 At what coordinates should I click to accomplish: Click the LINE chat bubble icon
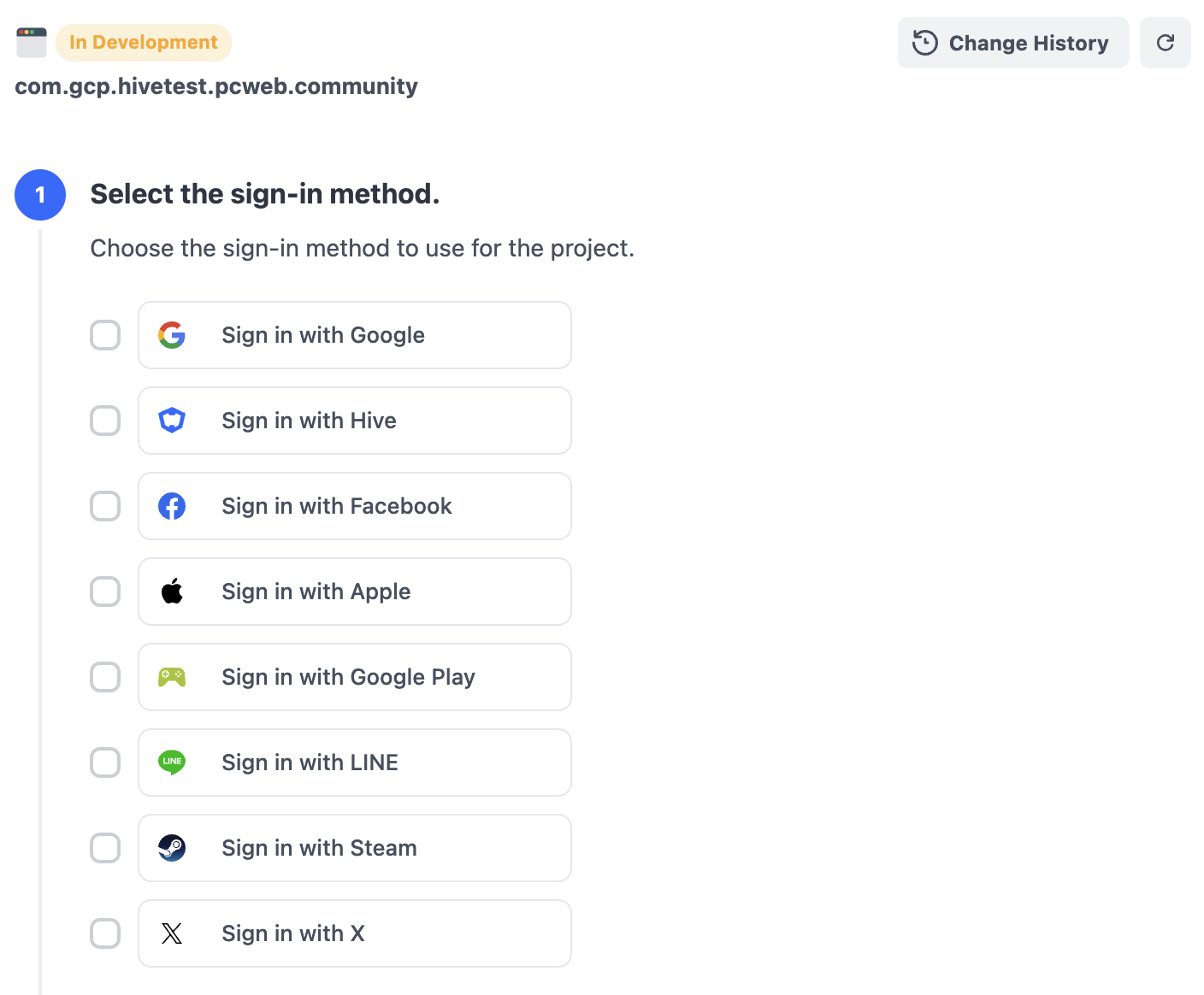pos(172,762)
